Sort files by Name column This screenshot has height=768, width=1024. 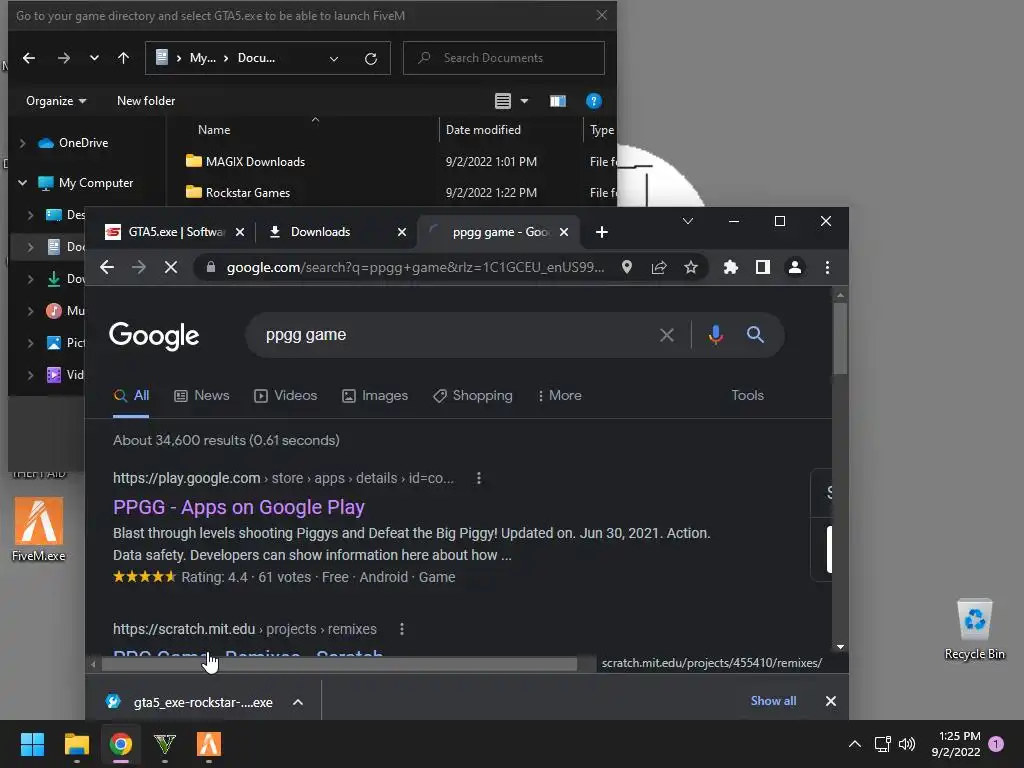214,130
